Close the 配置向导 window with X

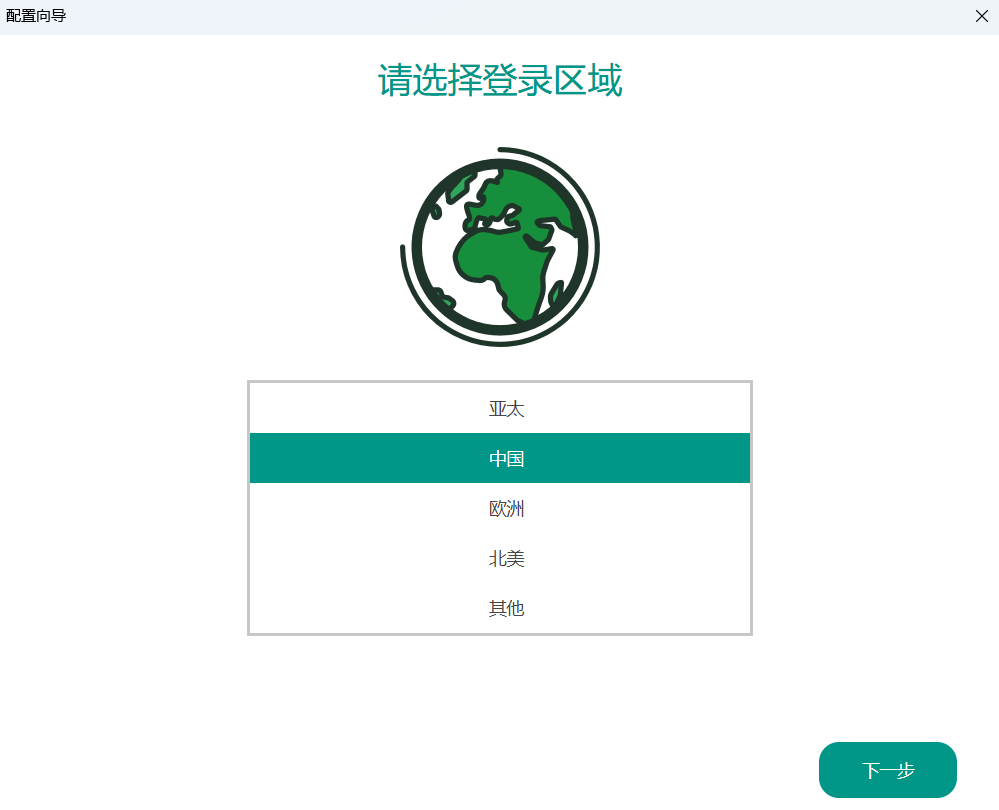[981, 16]
